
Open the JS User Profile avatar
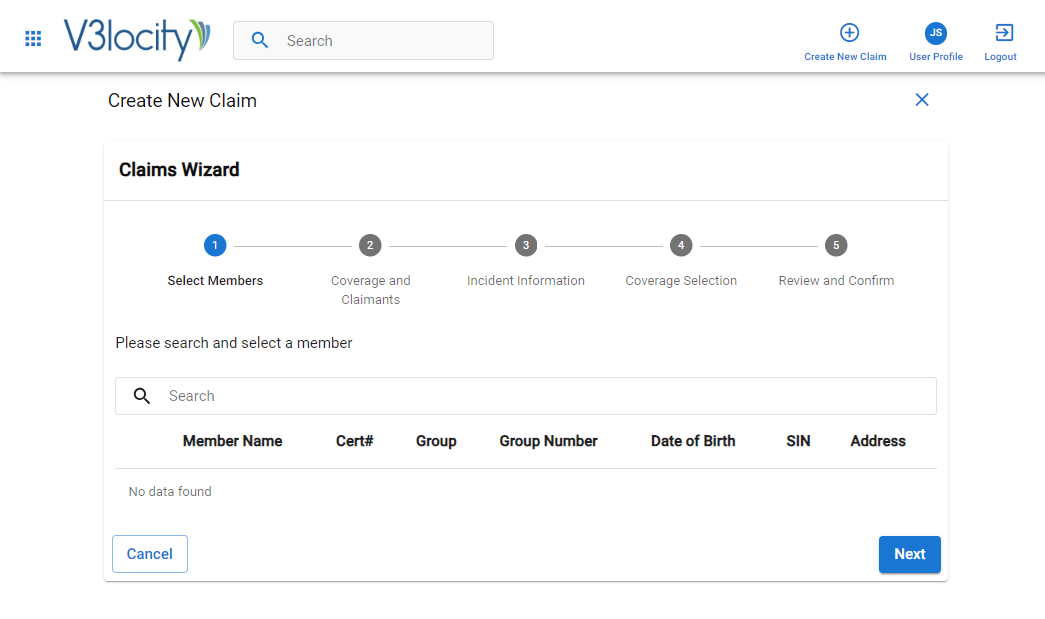pyautogui.click(x=935, y=33)
